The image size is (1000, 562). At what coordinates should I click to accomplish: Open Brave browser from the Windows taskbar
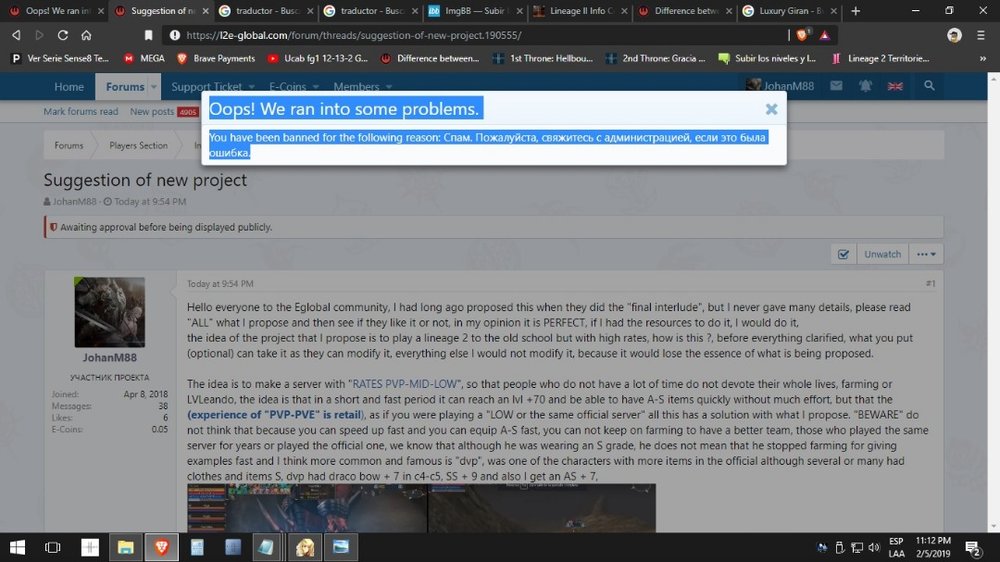pyautogui.click(x=160, y=547)
